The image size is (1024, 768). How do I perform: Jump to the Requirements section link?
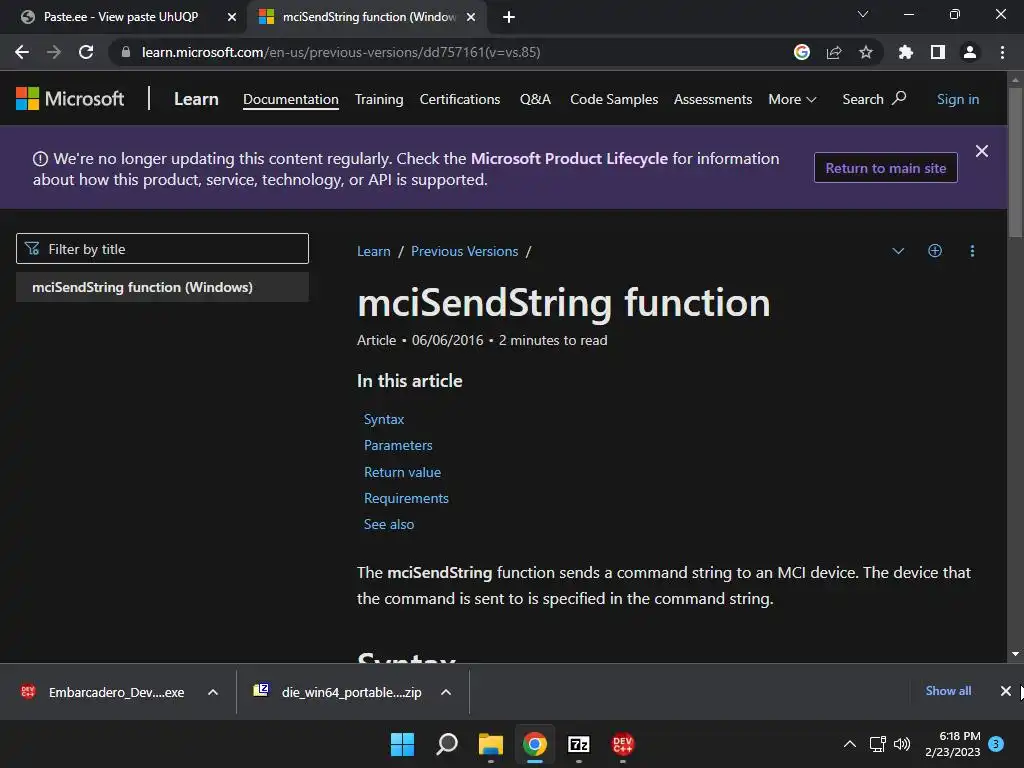click(x=406, y=498)
